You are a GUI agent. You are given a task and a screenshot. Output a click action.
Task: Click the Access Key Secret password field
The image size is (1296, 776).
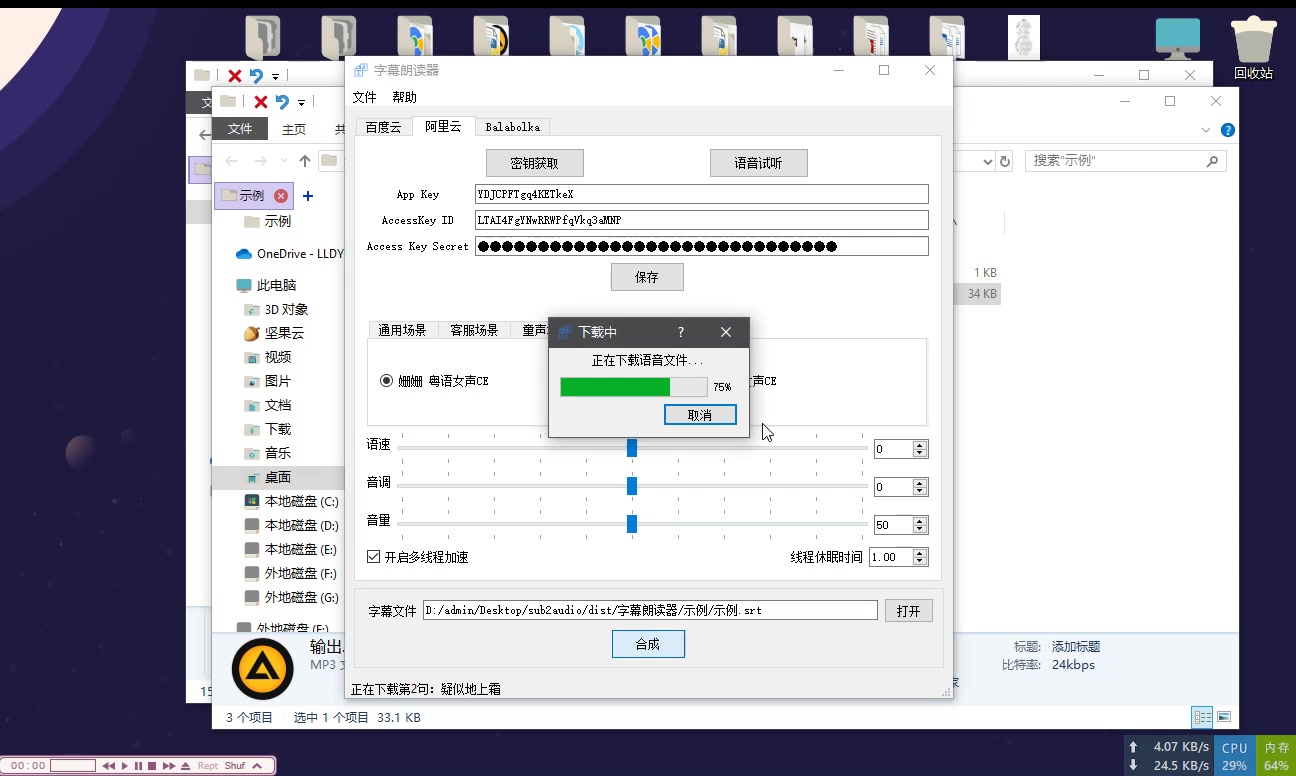click(x=702, y=246)
